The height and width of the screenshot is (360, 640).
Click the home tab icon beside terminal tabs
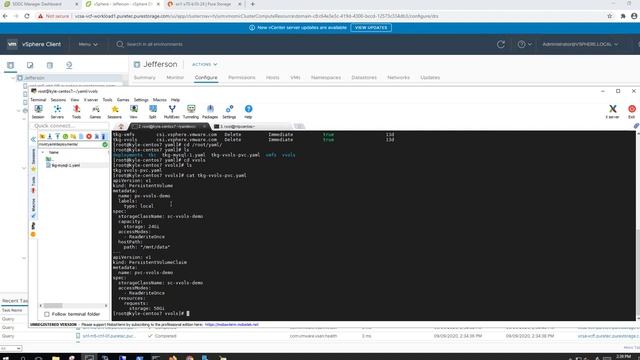pos(121,127)
